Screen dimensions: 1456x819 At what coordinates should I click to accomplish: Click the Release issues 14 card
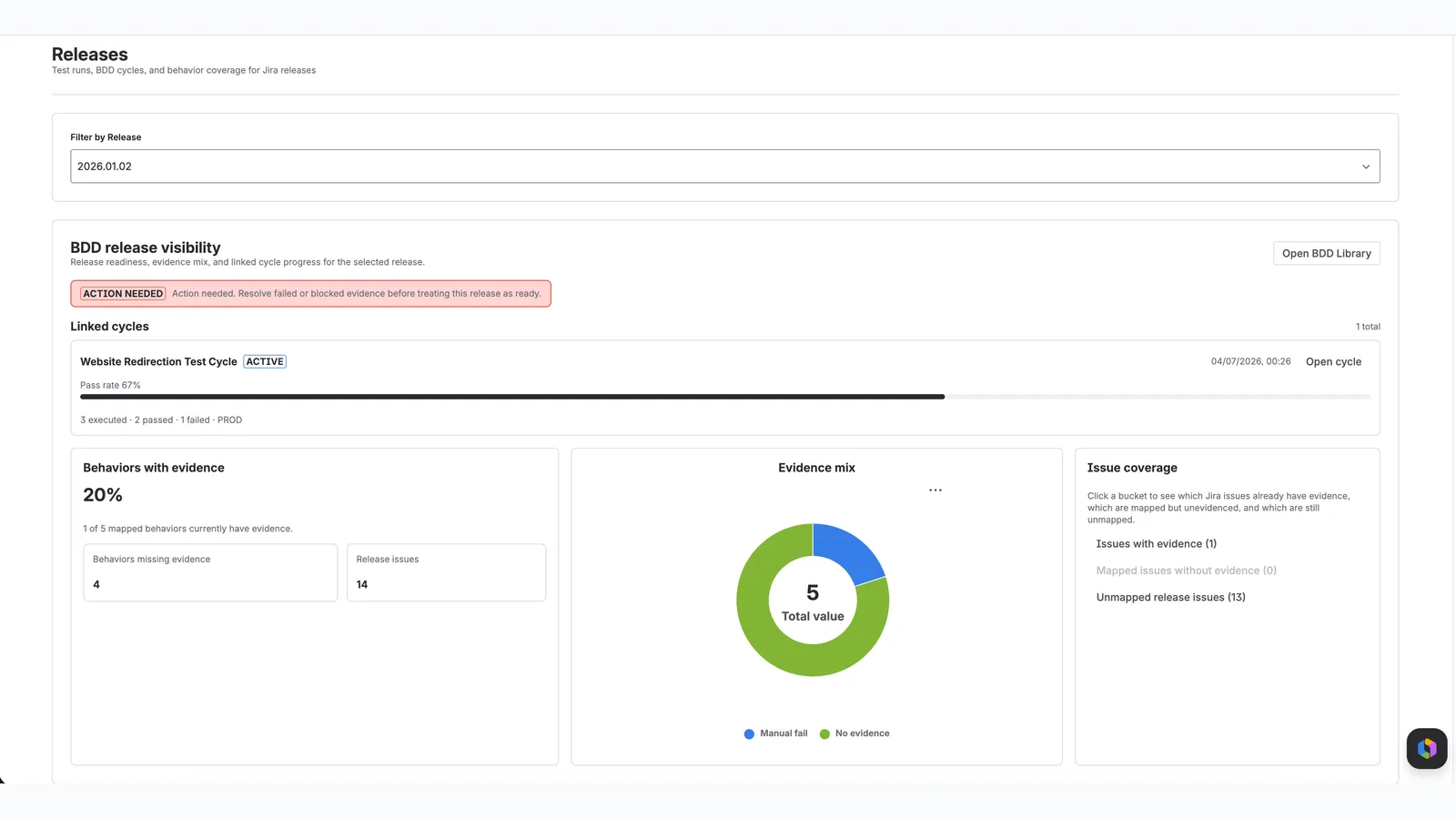pyautogui.click(x=446, y=572)
